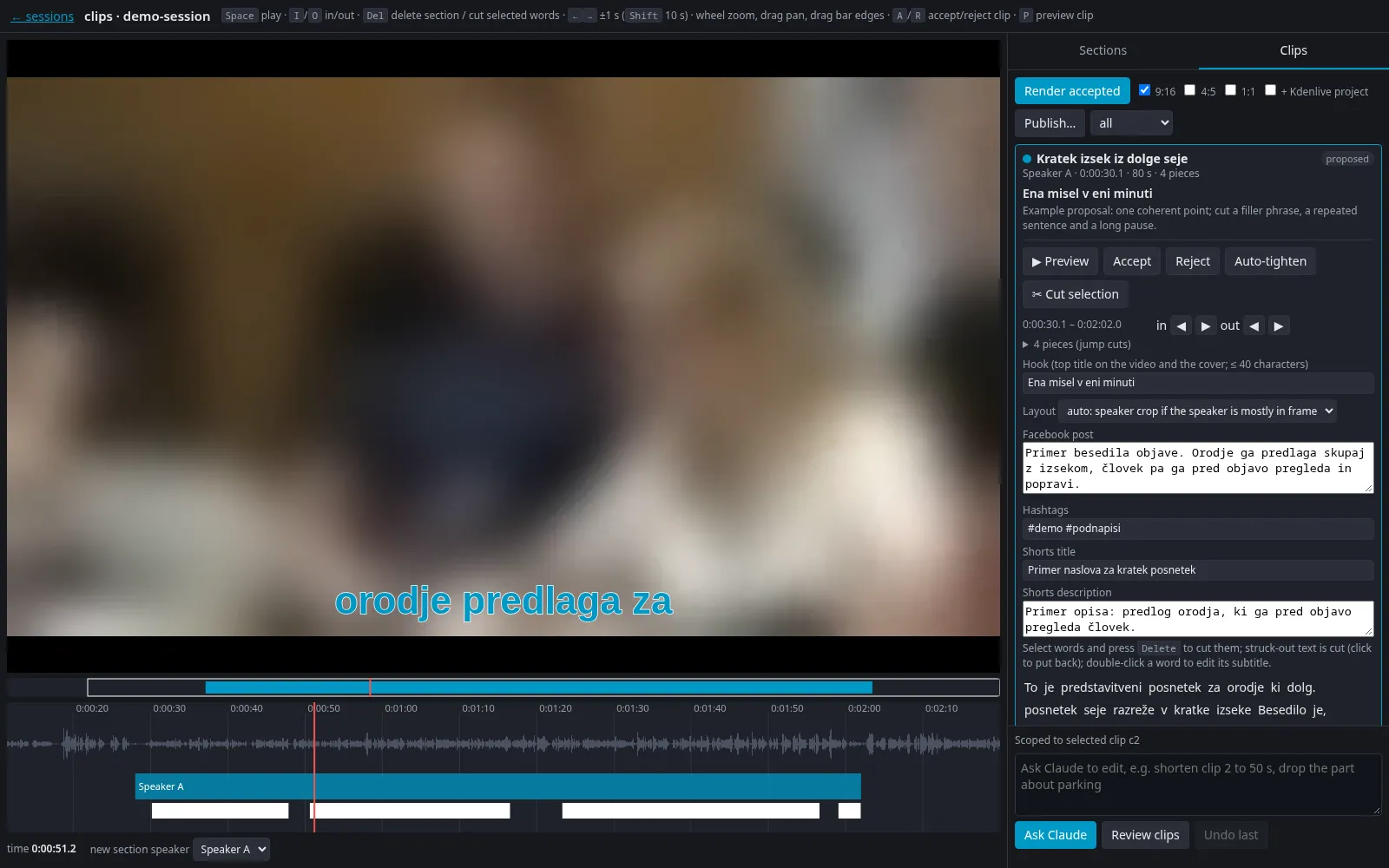Toggle the 9:16 aspect ratio checkbox
Screen dimensions: 1389x868
[1144, 90]
